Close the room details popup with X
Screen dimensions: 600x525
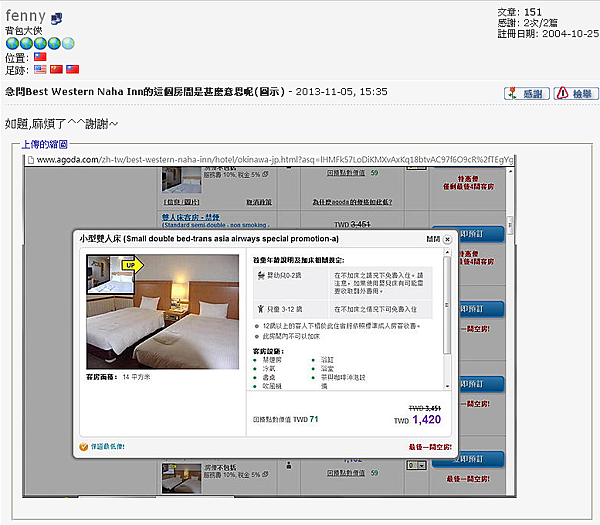(447, 239)
